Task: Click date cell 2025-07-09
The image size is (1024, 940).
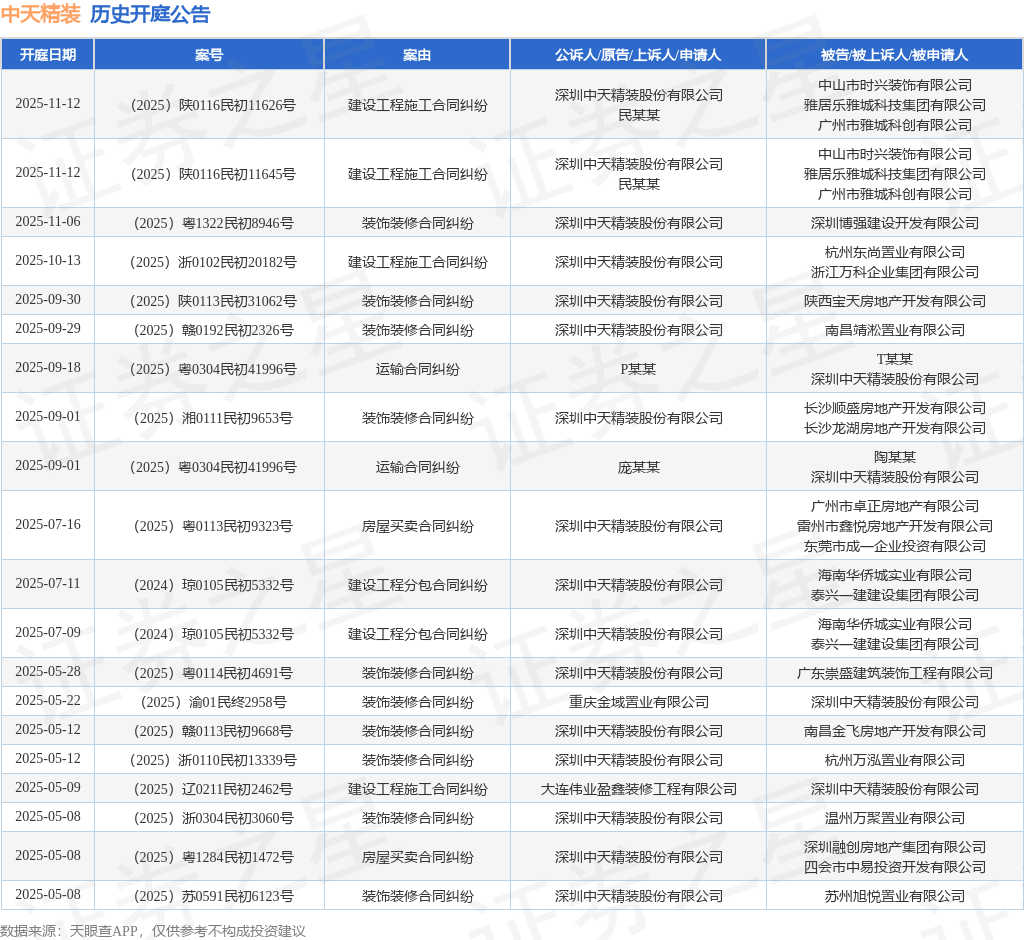Action: click(48, 632)
